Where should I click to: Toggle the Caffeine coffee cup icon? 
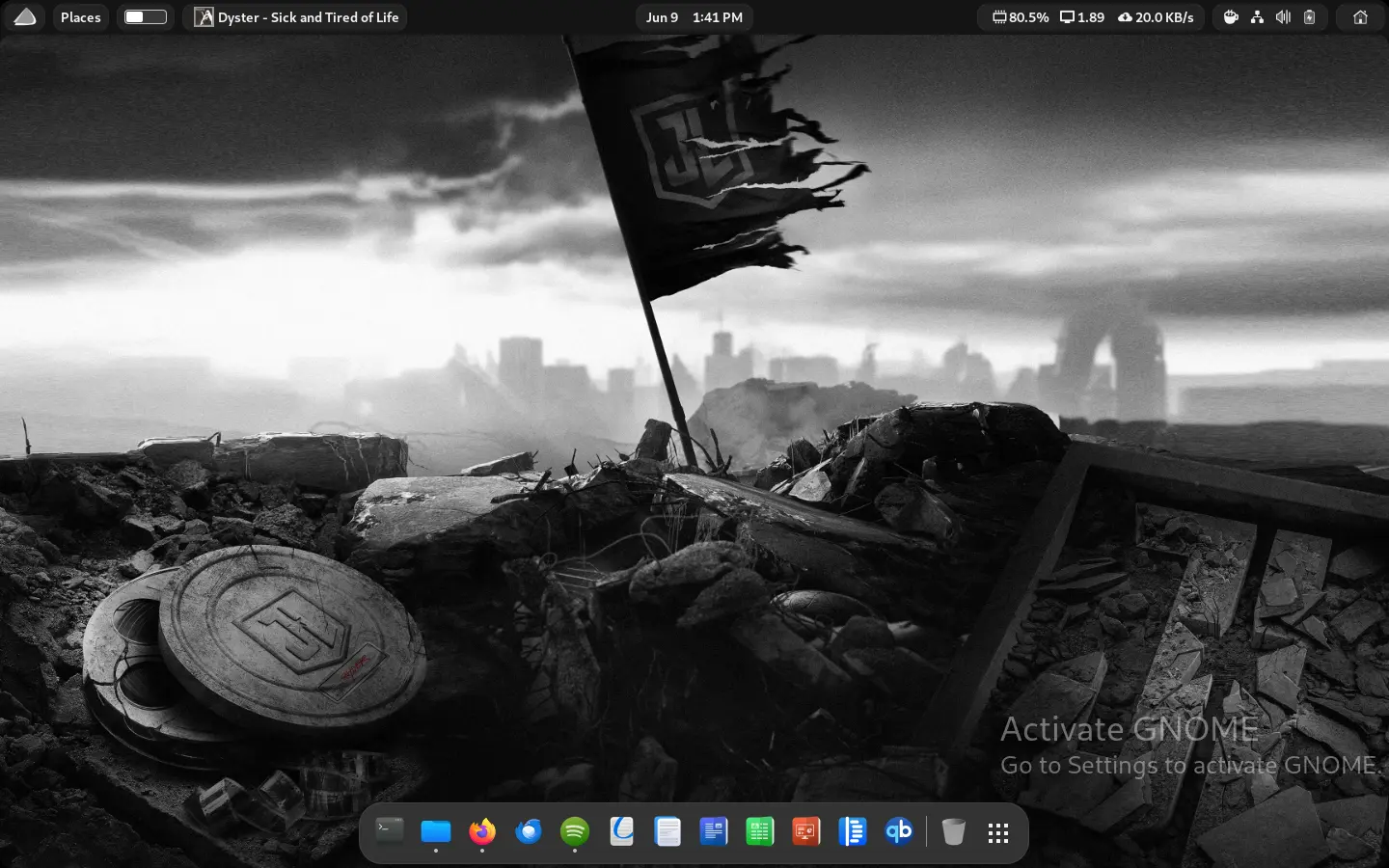tap(1231, 17)
